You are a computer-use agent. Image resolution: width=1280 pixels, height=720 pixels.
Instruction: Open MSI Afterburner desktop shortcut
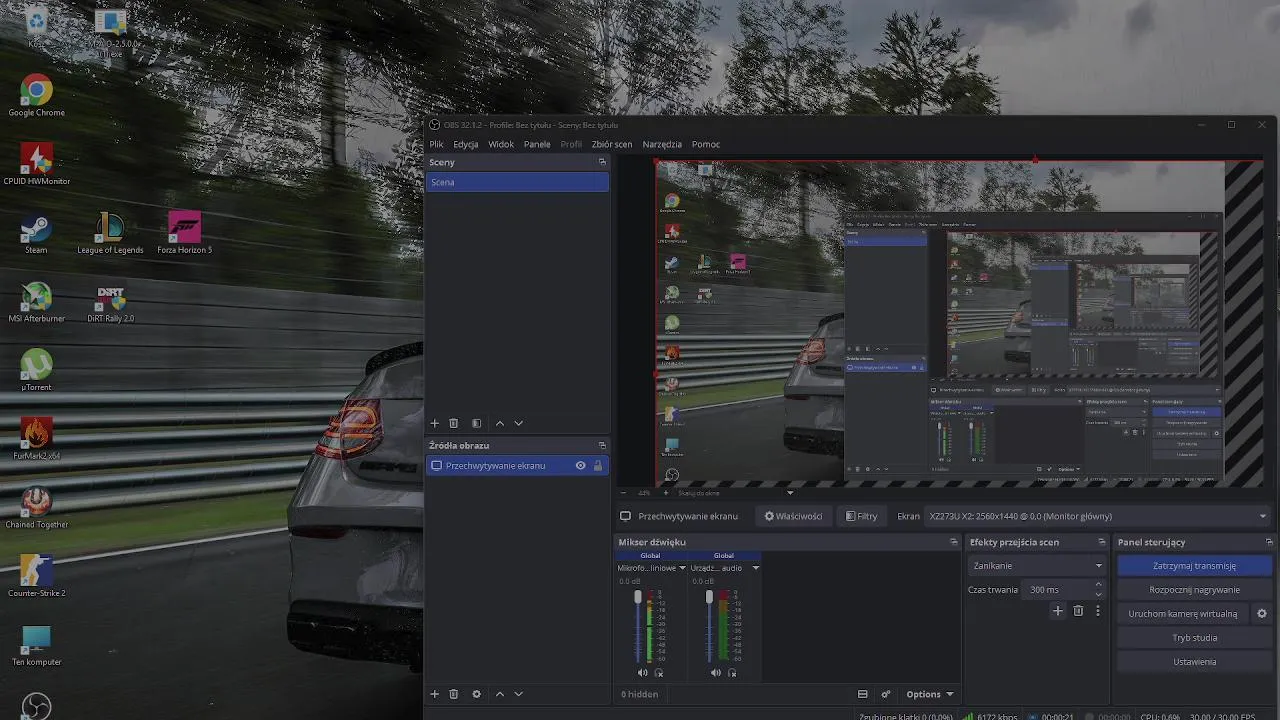[x=36, y=302]
